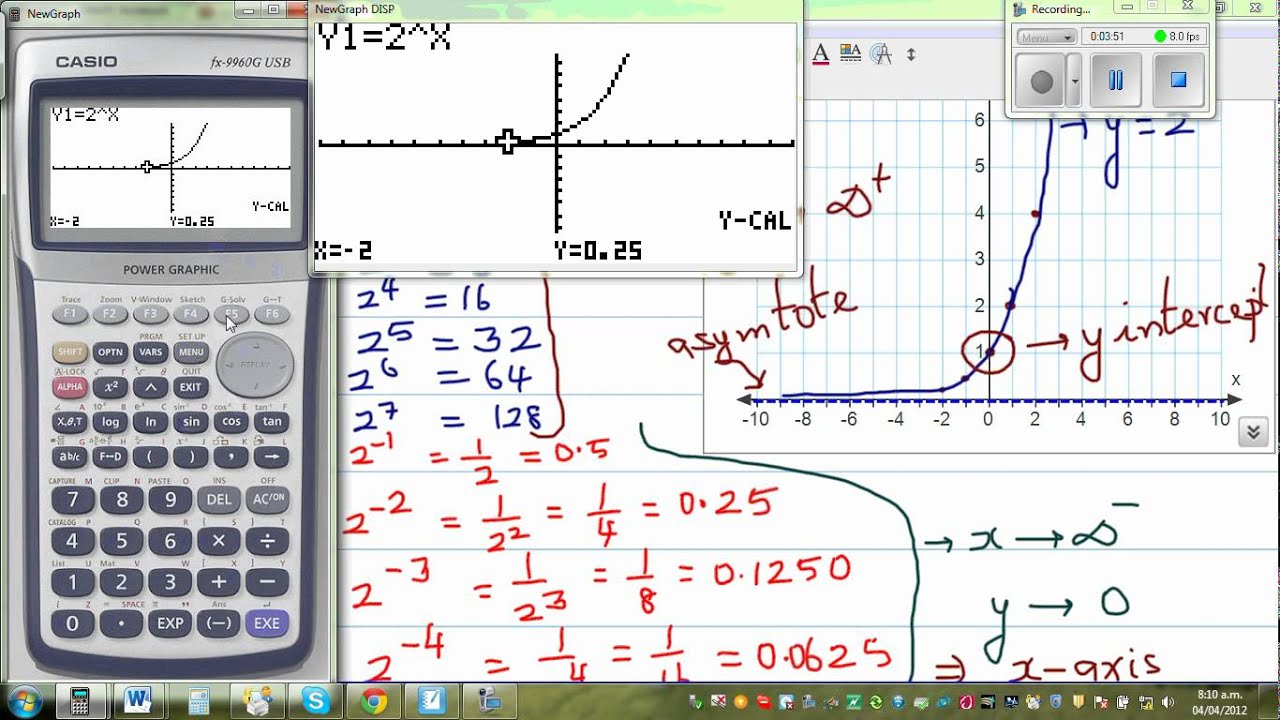Open Skype from the taskbar
Viewport: 1280px width, 720px height.
(x=316, y=700)
